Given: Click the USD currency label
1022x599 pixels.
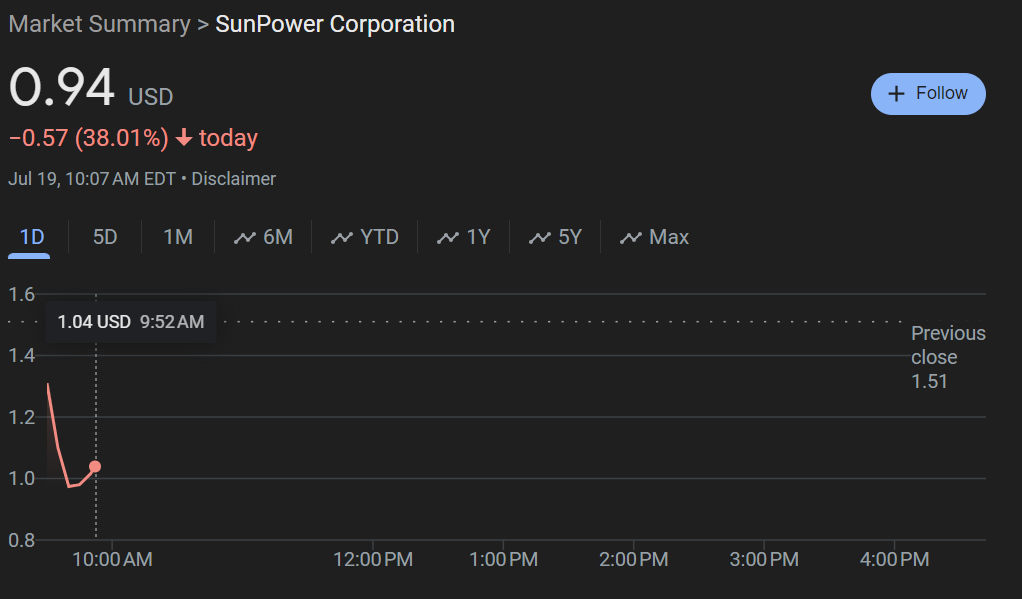Looking at the screenshot, I should click(x=151, y=97).
